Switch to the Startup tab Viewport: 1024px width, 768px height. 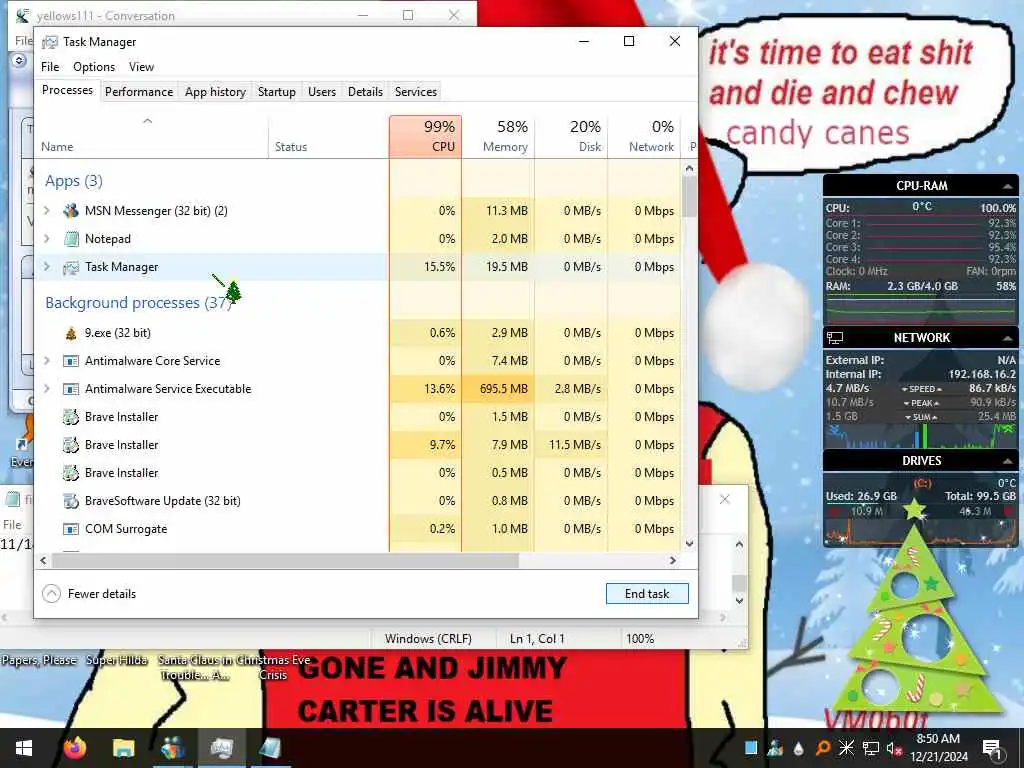[x=276, y=92]
